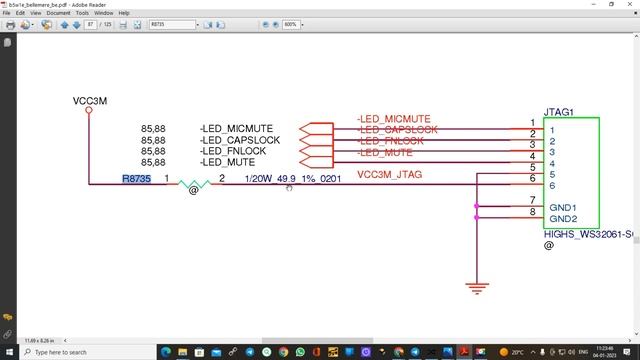Go to next page with down arrow
Viewport: 640px width, 360px height.
coord(76,25)
